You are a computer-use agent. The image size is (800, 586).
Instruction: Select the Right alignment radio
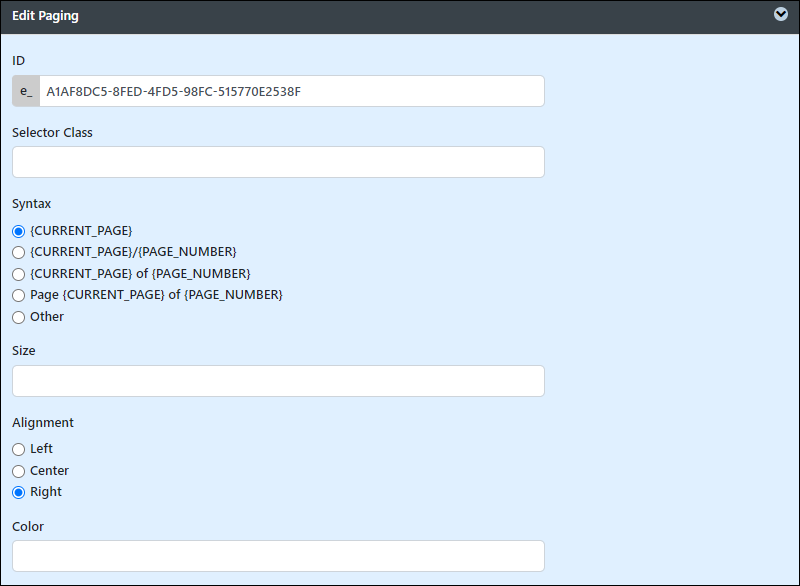click(18, 493)
